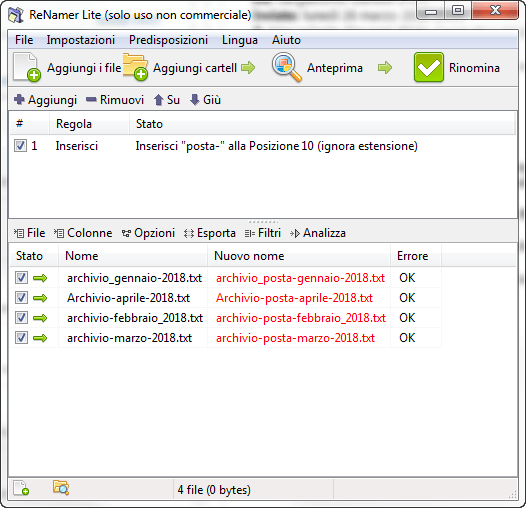Click the files Stato column header
Viewport: 526px width, 508px height.
(x=34, y=256)
